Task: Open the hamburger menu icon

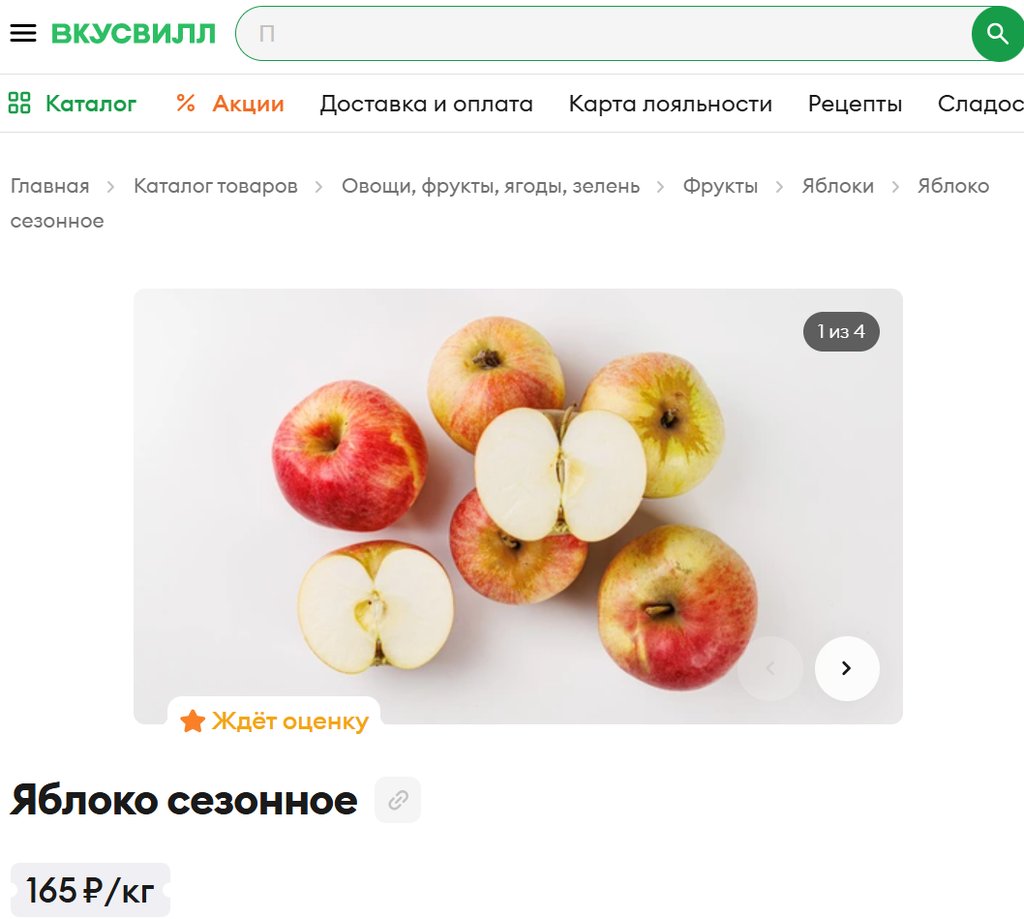Action: (x=24, y=33)
